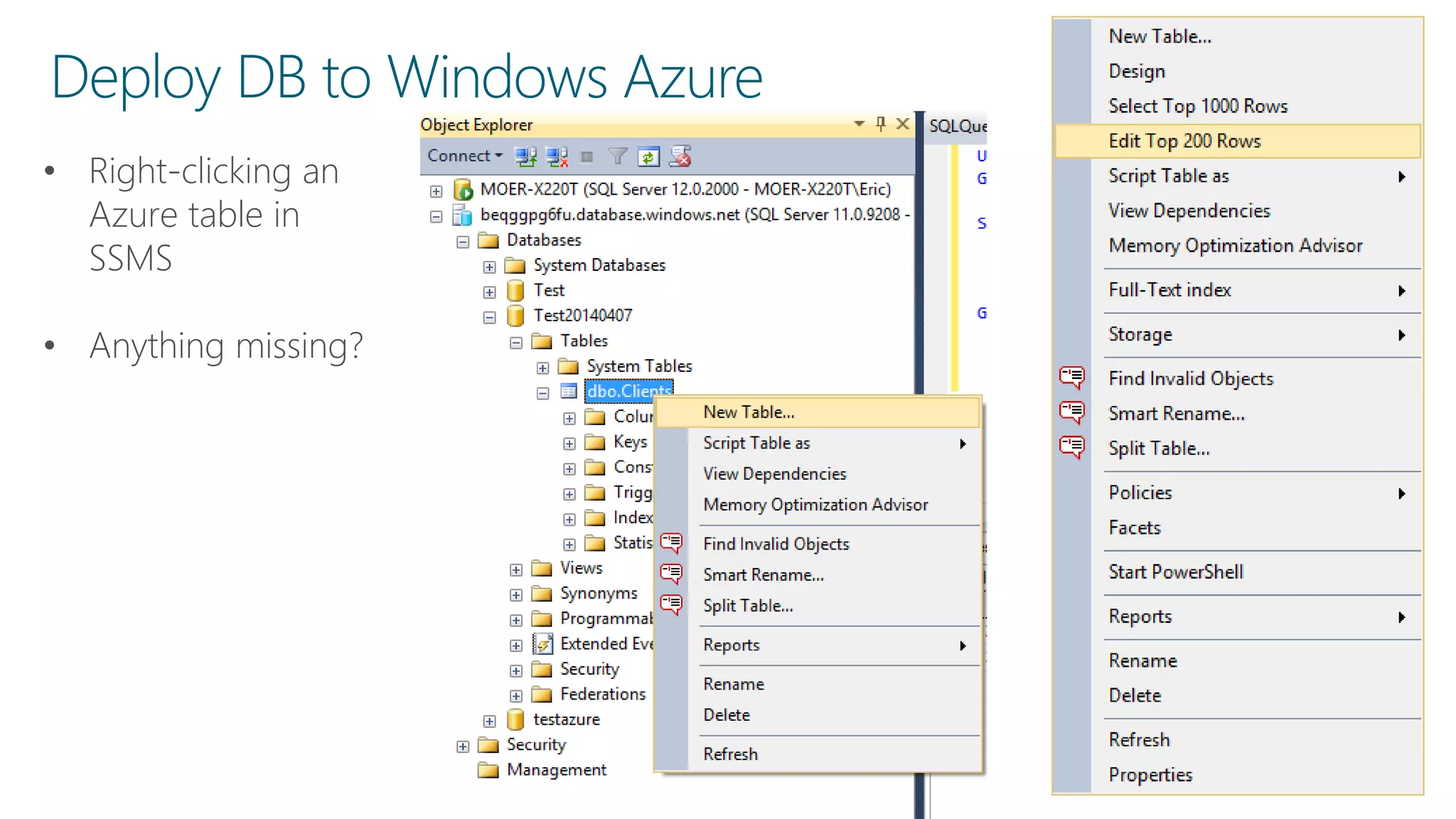Expand the MOER-X220T server node

(437, 191)
